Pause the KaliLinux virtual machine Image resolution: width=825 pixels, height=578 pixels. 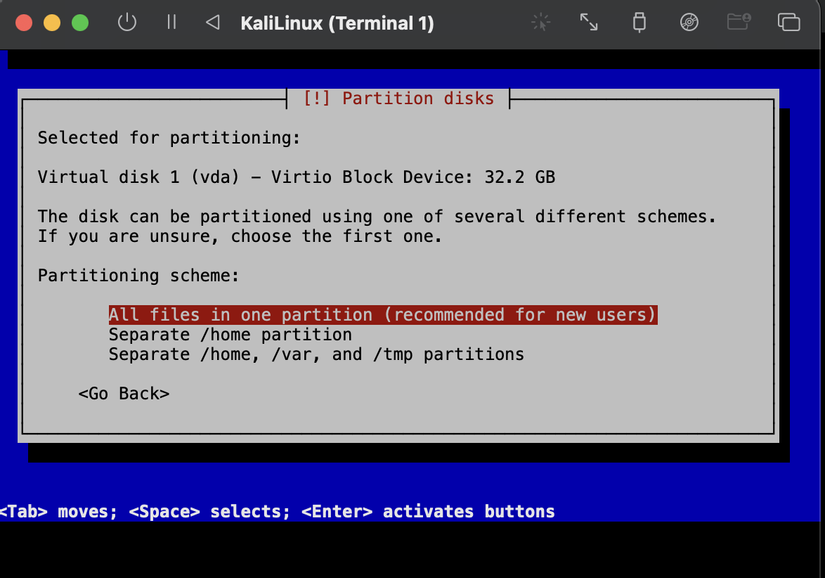pyautogui.click(x=171, y=22)
